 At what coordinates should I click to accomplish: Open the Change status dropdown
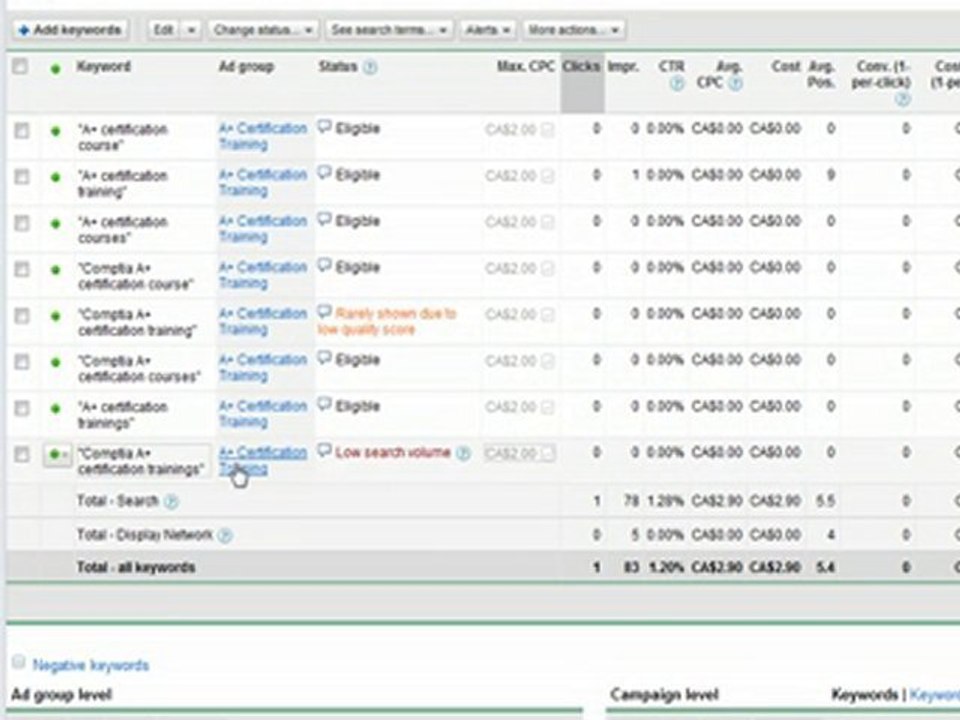click(263, 29)
